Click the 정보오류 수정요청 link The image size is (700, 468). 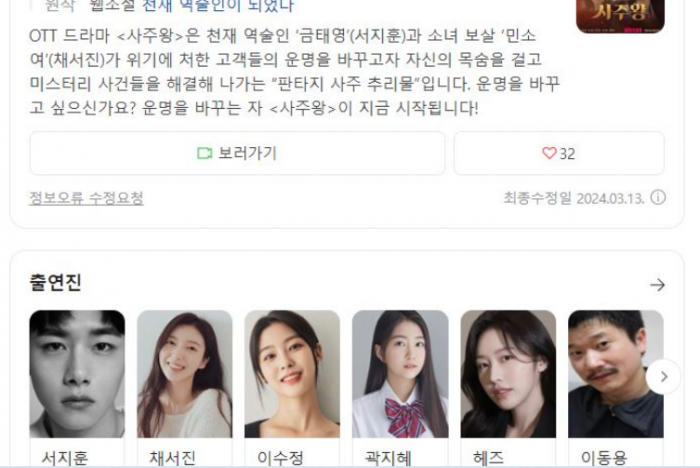click(x=87, y=198)
